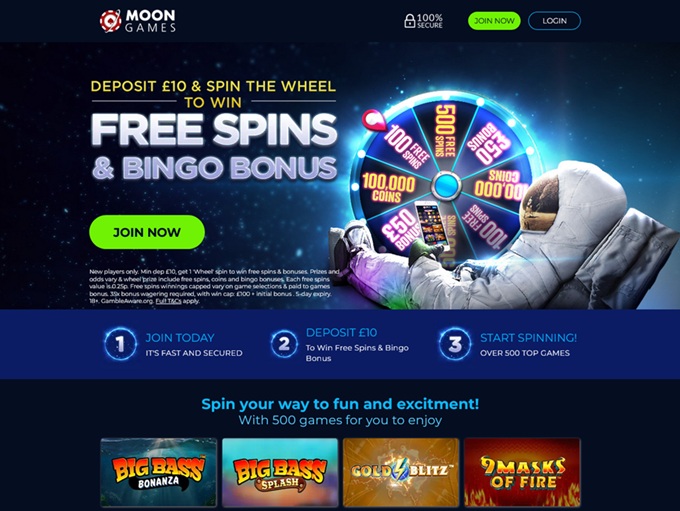This screenshot has width=680, height=511.
Task: Open the Big Bass Bonanza game thumbnail
Action: point(159,472)
